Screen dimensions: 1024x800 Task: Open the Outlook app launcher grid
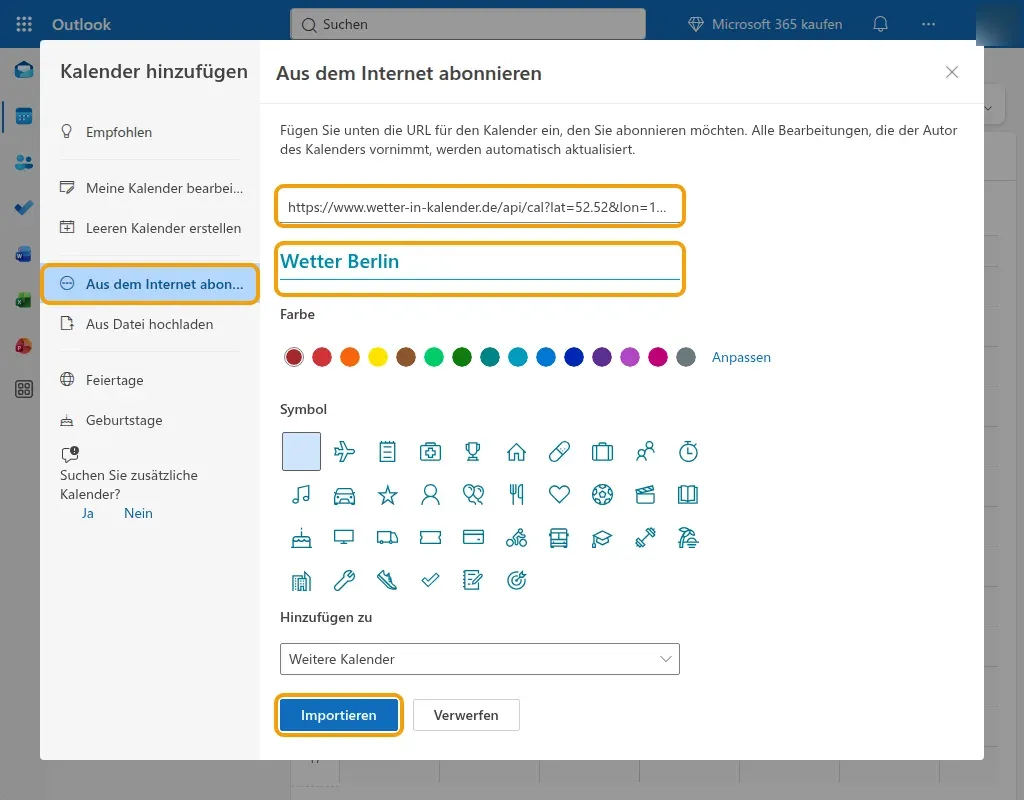pos(24,24)
